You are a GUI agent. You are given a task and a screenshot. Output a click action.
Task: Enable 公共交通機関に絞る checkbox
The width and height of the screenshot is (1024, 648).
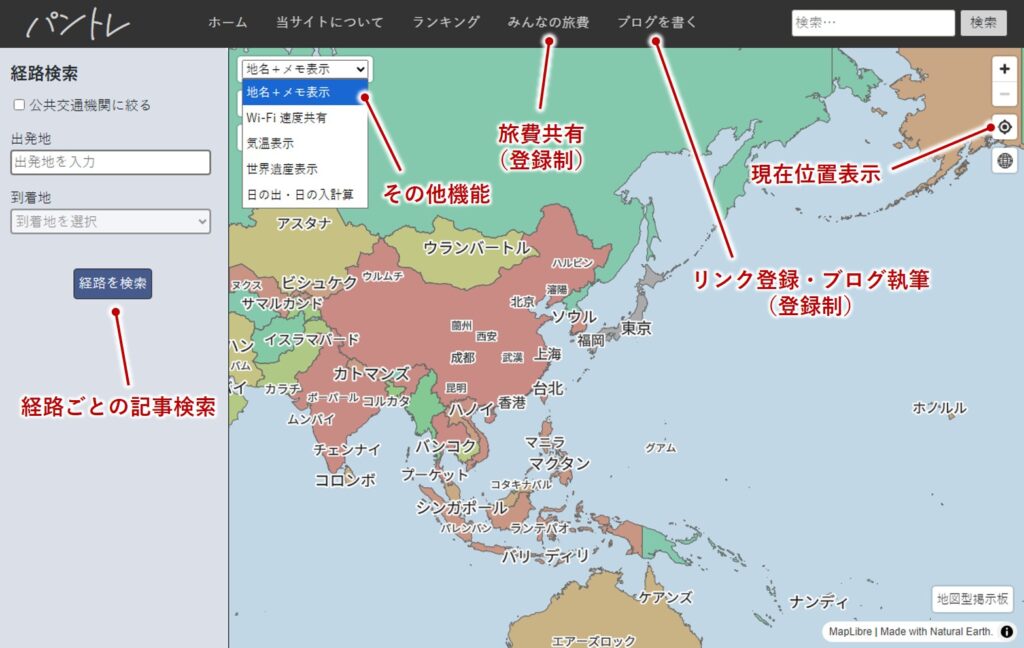(x=19, y=105)
